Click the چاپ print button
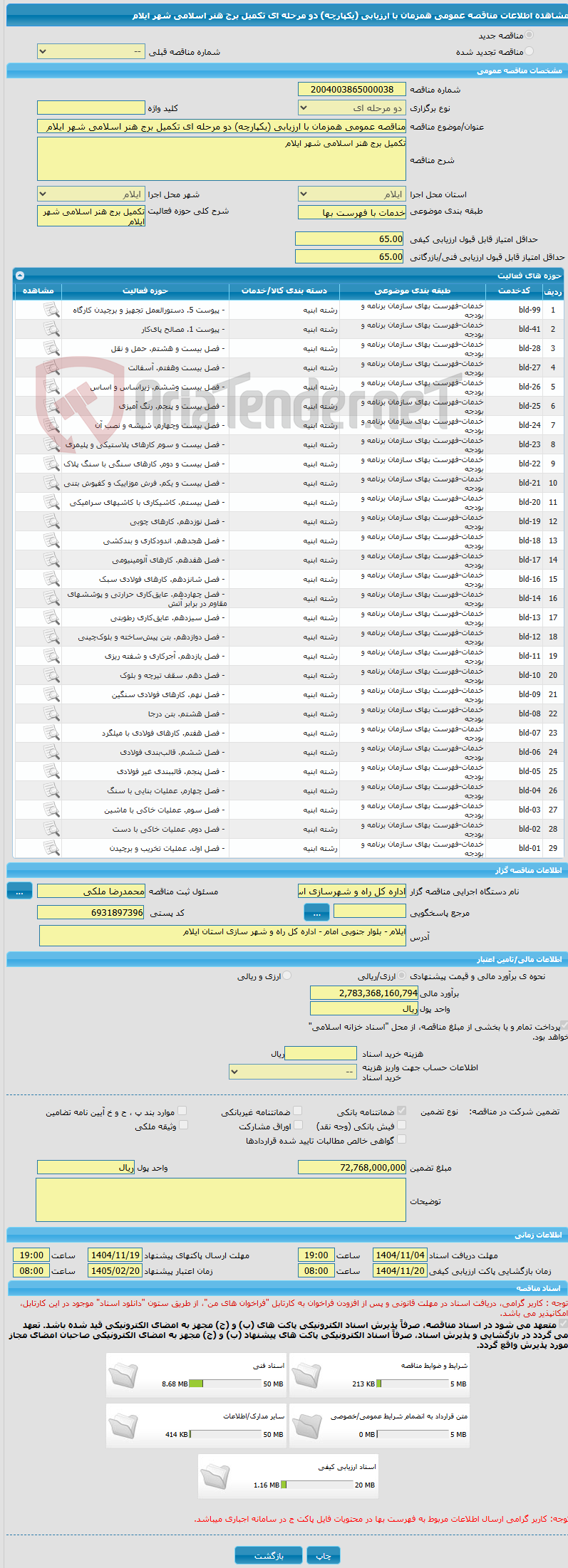The width and height of the screenshot is (568, 1568). [x=324, y=1555]
